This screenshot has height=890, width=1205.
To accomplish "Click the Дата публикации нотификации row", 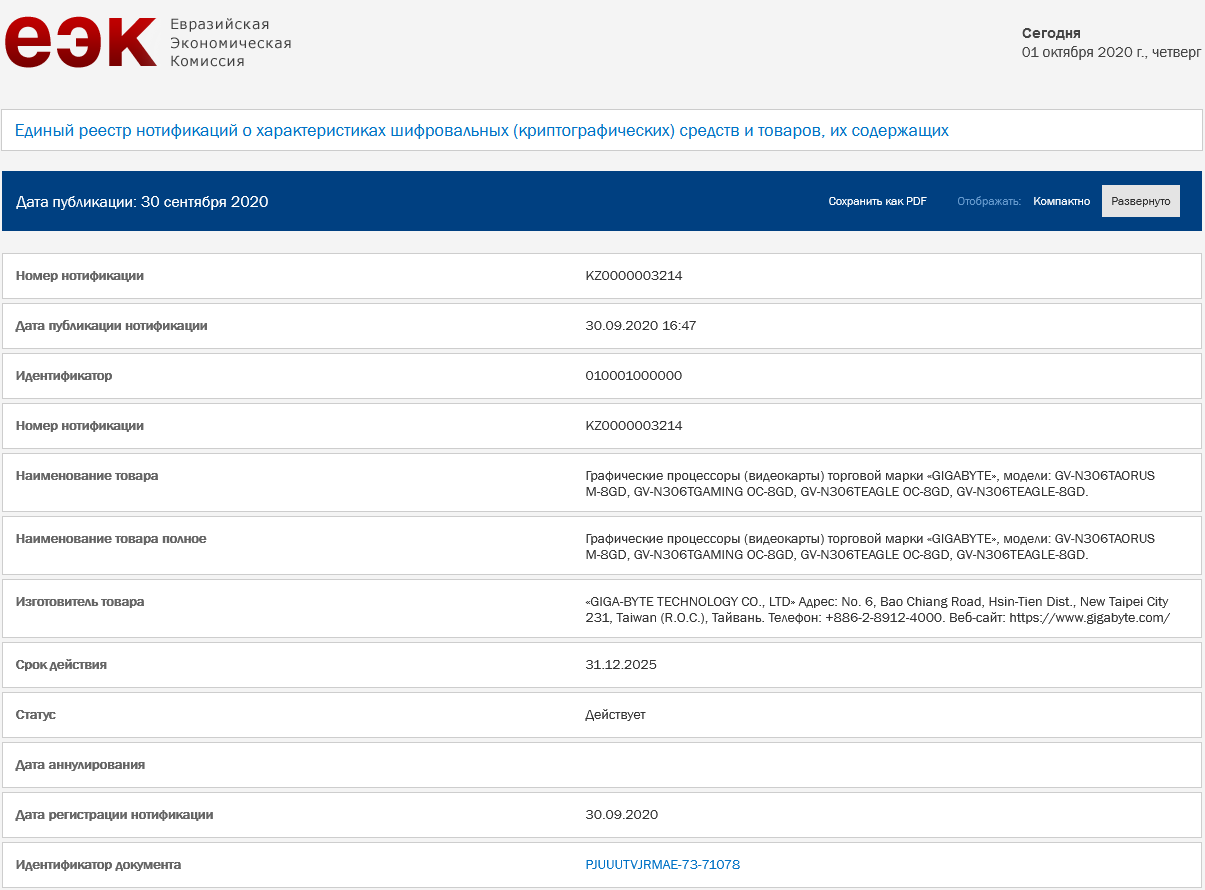I will 602,326.
